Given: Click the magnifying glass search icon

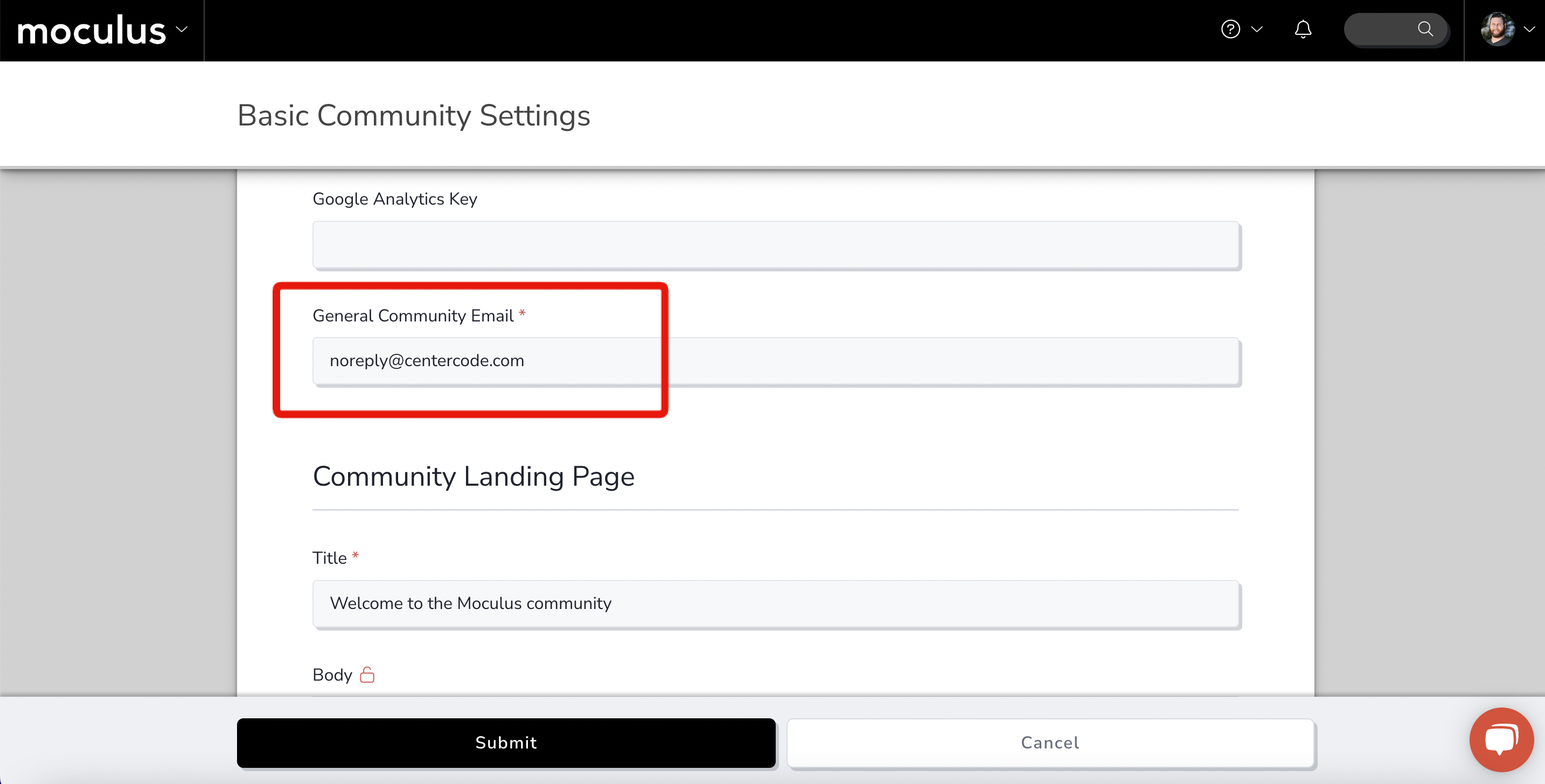Looking at the screenshot, I should (1425, 30).
